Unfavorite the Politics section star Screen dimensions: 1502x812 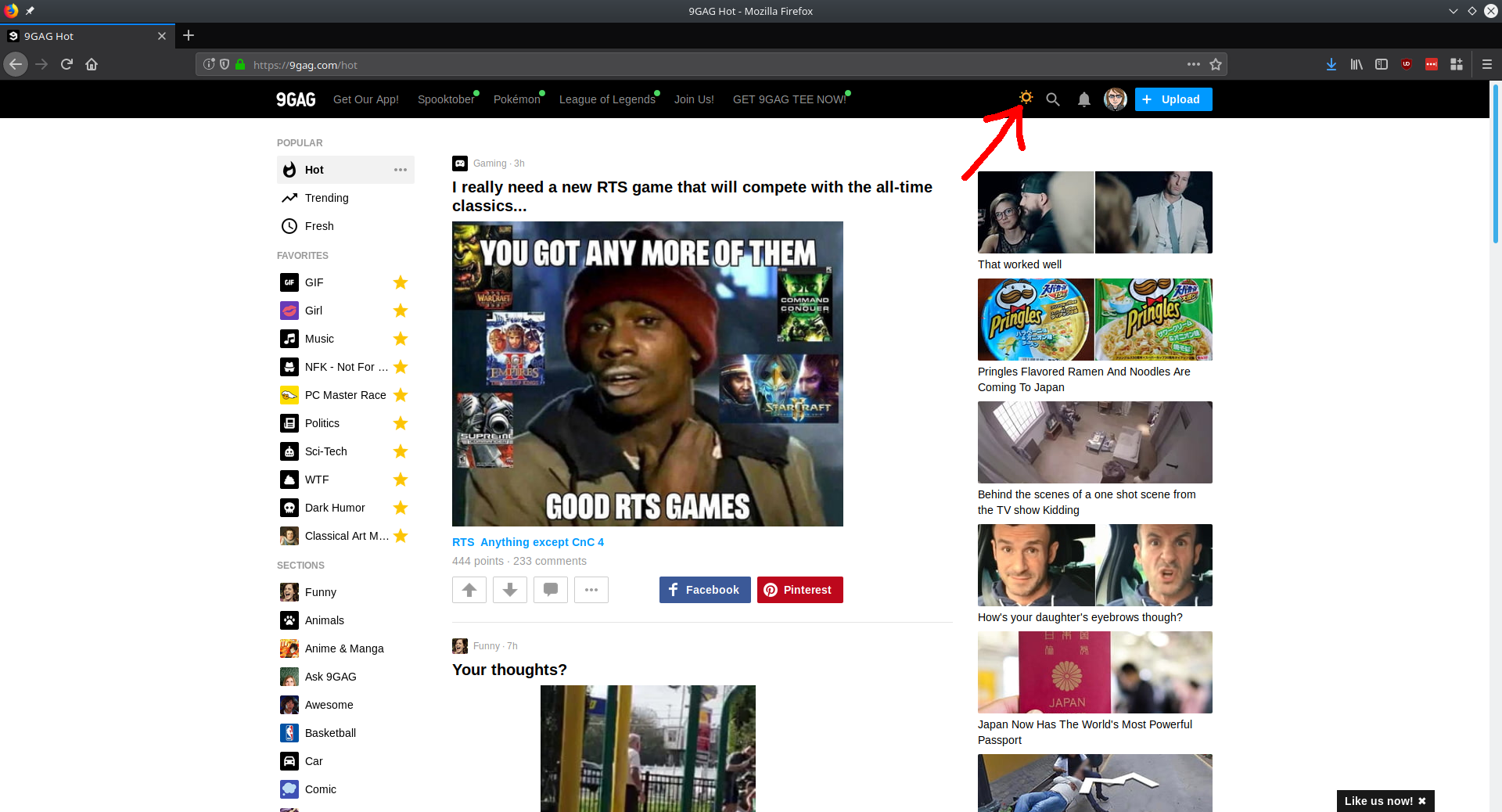click(401, 423)
